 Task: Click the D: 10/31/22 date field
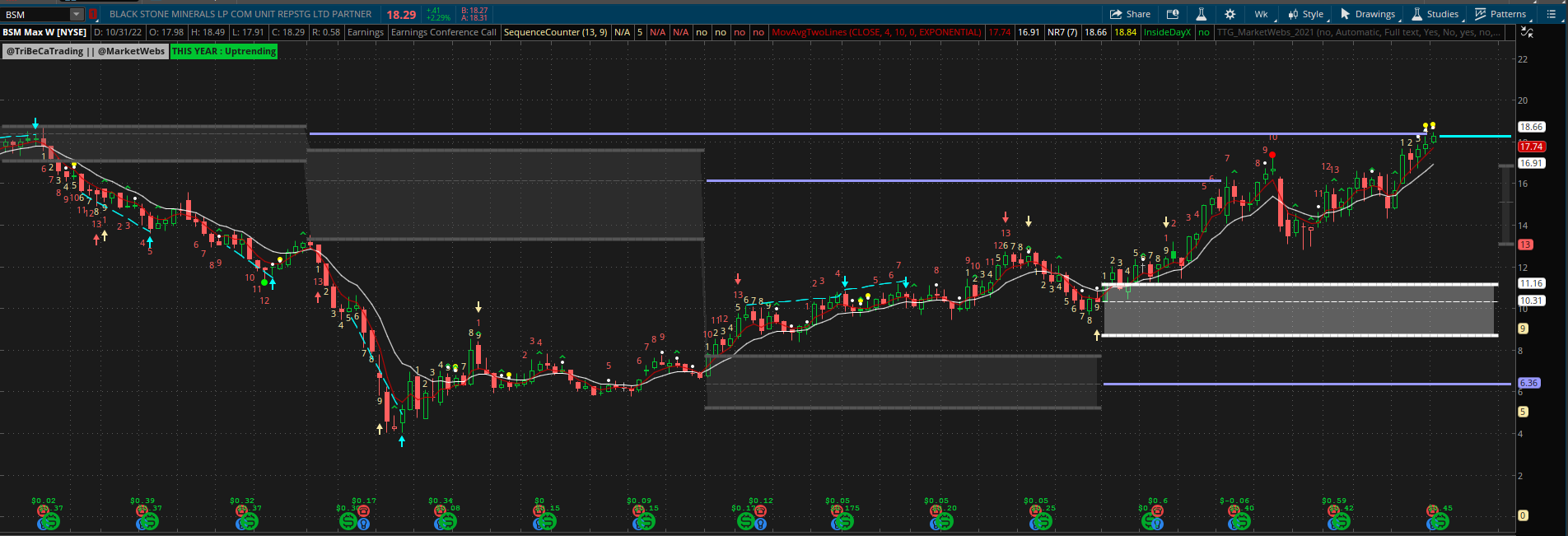pyautogui.click(x=118, y=32)
